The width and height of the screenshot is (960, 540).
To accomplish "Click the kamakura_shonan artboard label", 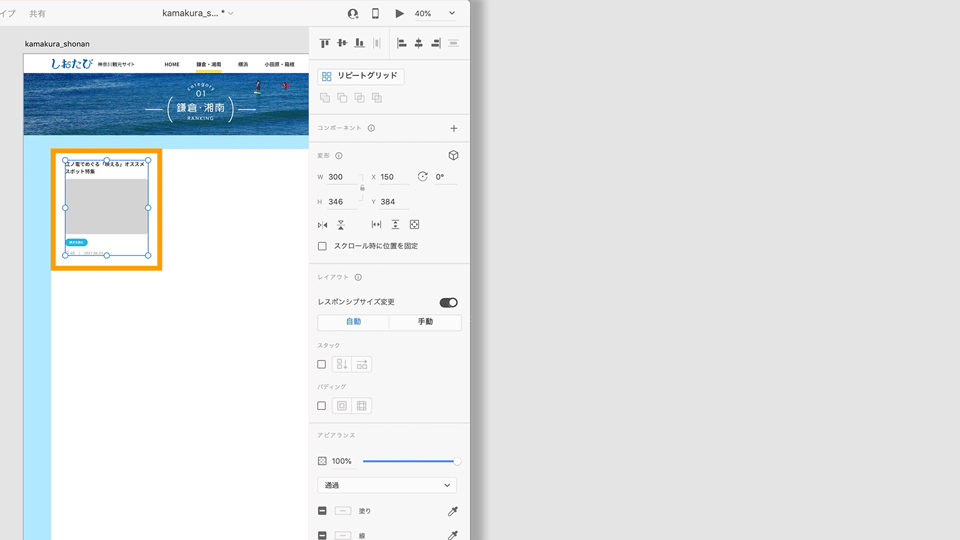I will click(57, 44).
